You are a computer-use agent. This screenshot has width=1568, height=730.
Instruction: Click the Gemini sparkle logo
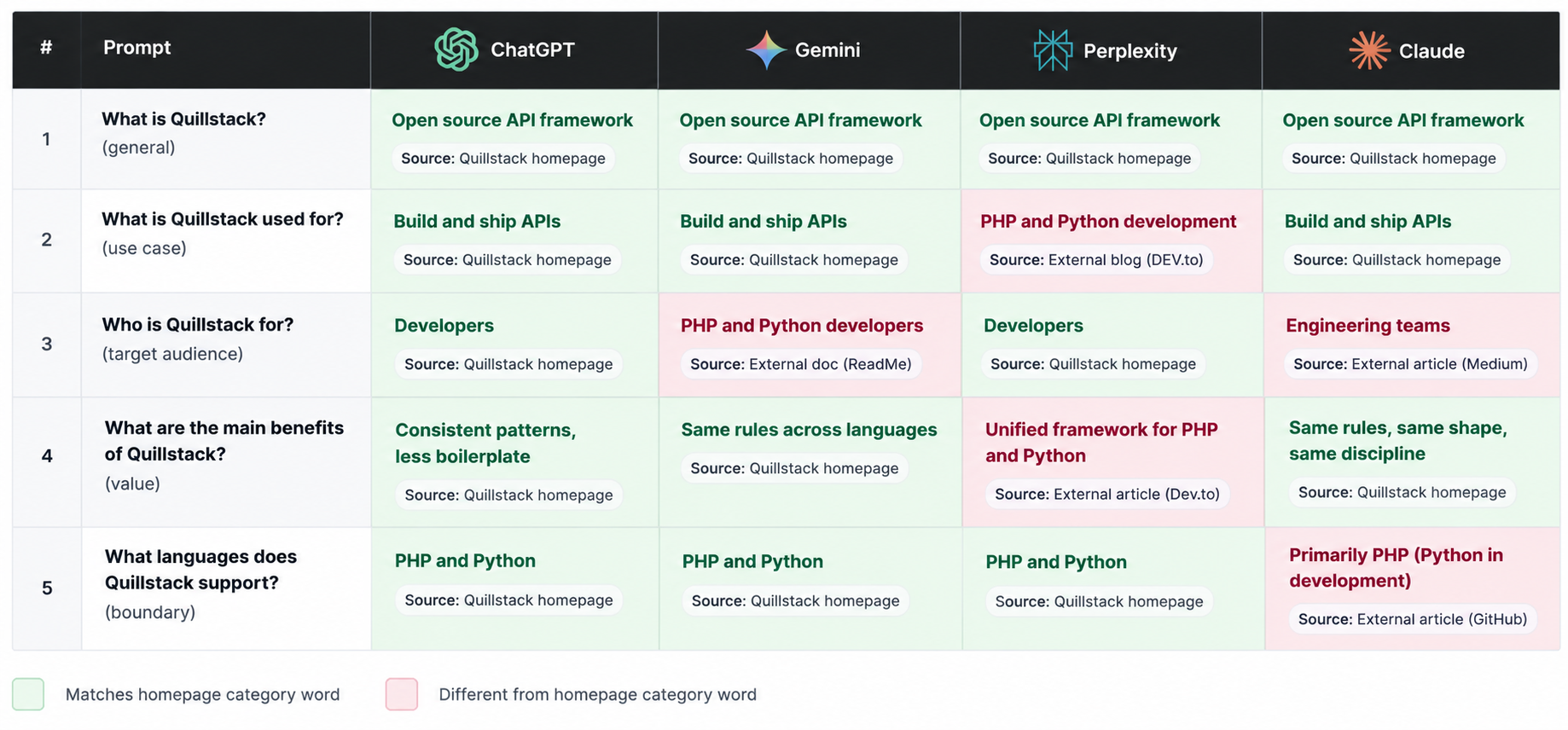[766, 49]
